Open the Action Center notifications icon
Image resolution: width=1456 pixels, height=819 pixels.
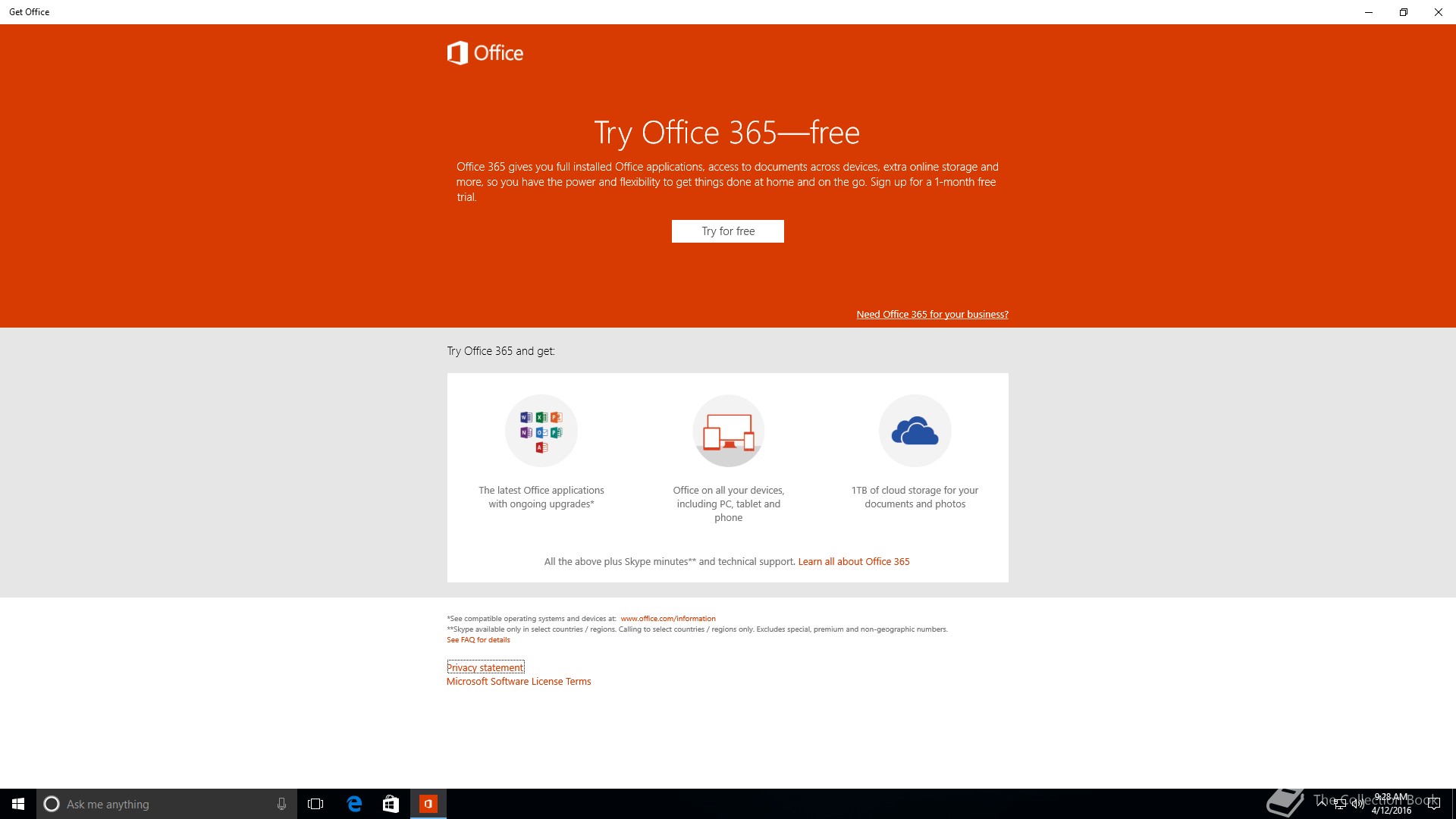tap(1433, 804)
